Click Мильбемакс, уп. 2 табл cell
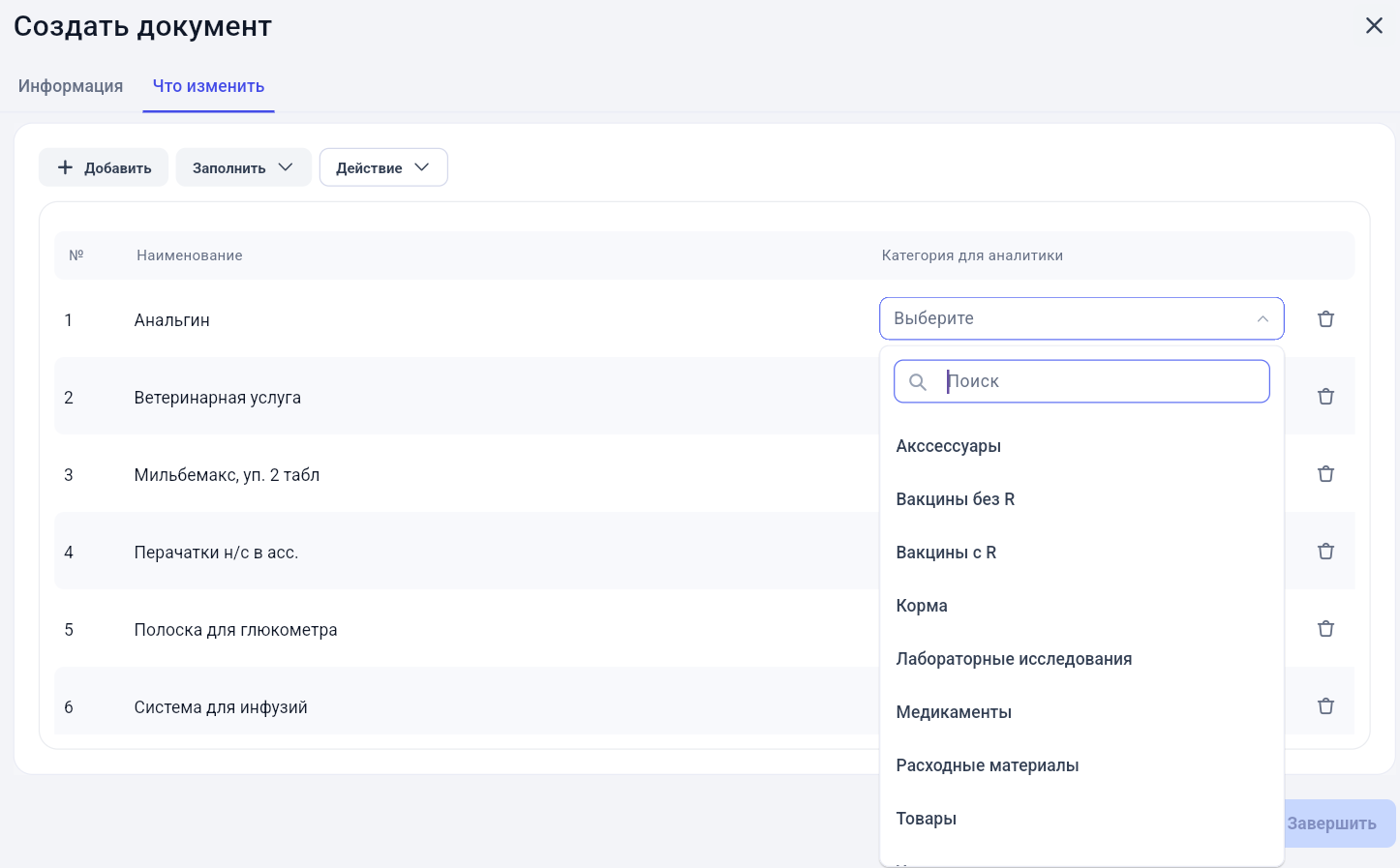The height and width of the screenshot is (868, 1400). coord(227,475)
